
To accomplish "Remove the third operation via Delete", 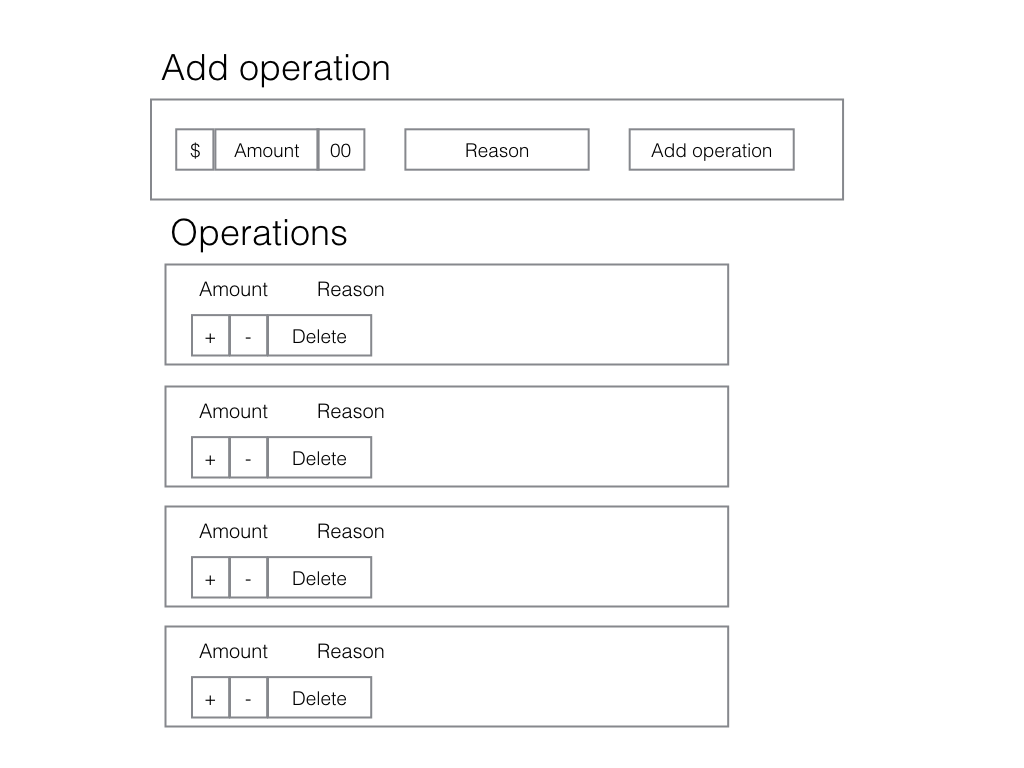I will pyautogui.click(x=319, y=577).
